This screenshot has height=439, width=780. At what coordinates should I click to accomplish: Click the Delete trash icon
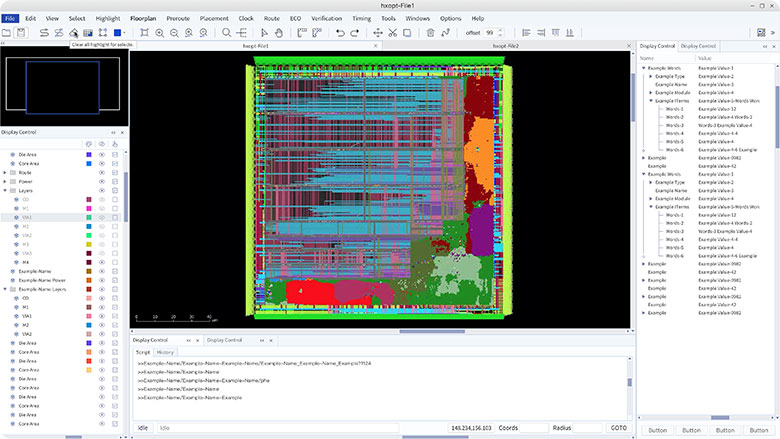click(x=430, y=33)
